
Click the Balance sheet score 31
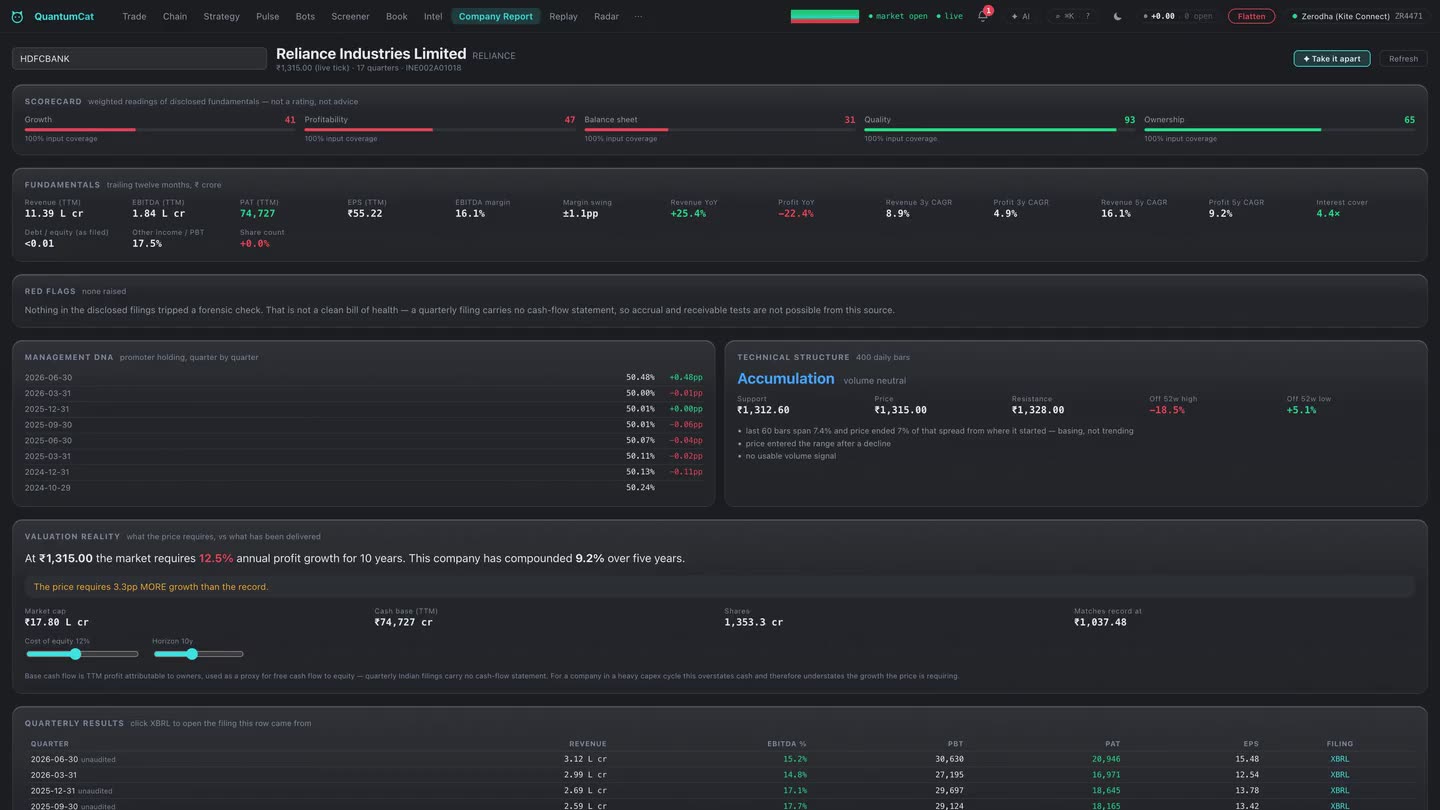tap(849, 120)
